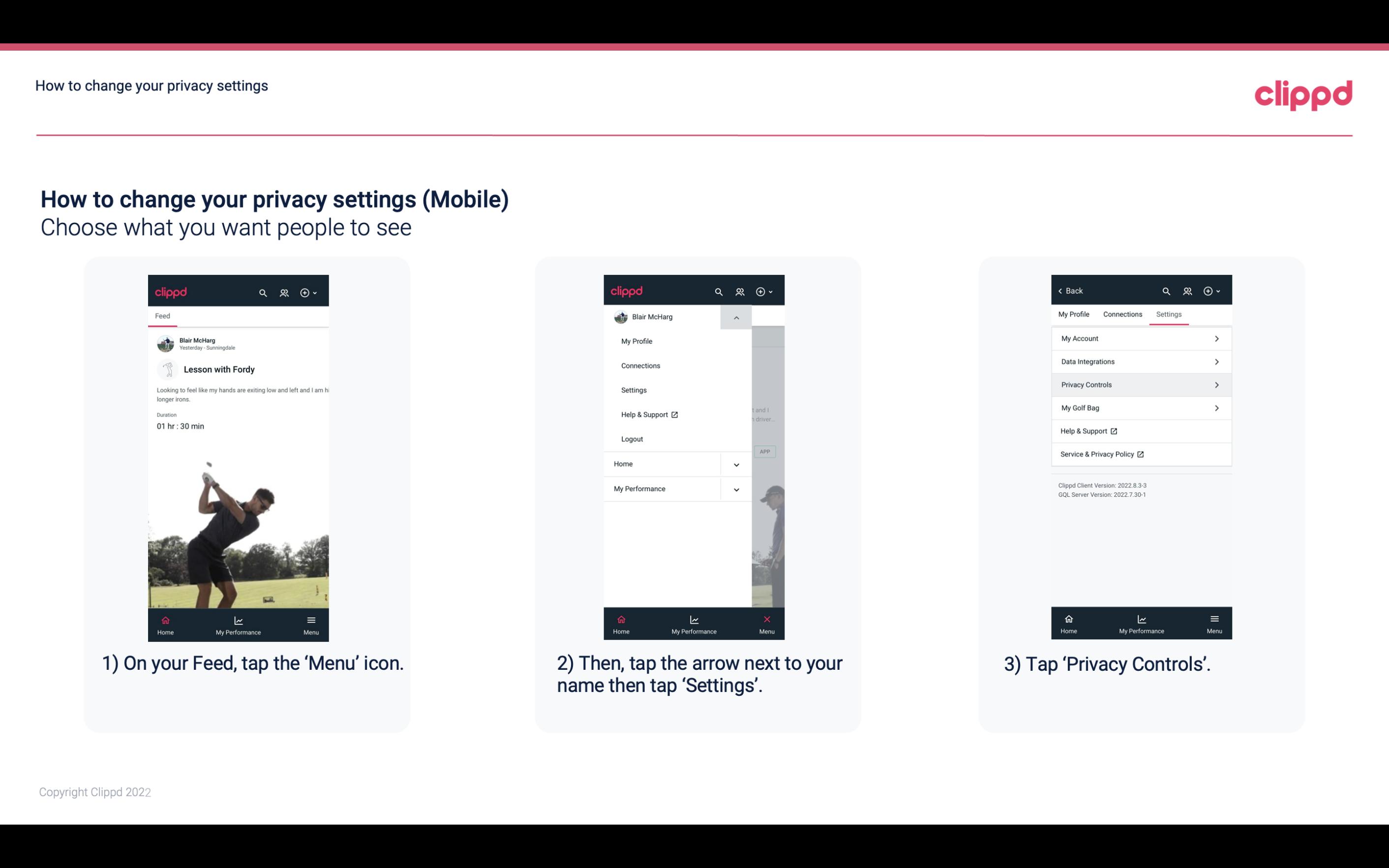Image resolution: width=1389 pixels, height=868 pixels.
Task: Tap the Connections menu item
Action: point(640,365)
